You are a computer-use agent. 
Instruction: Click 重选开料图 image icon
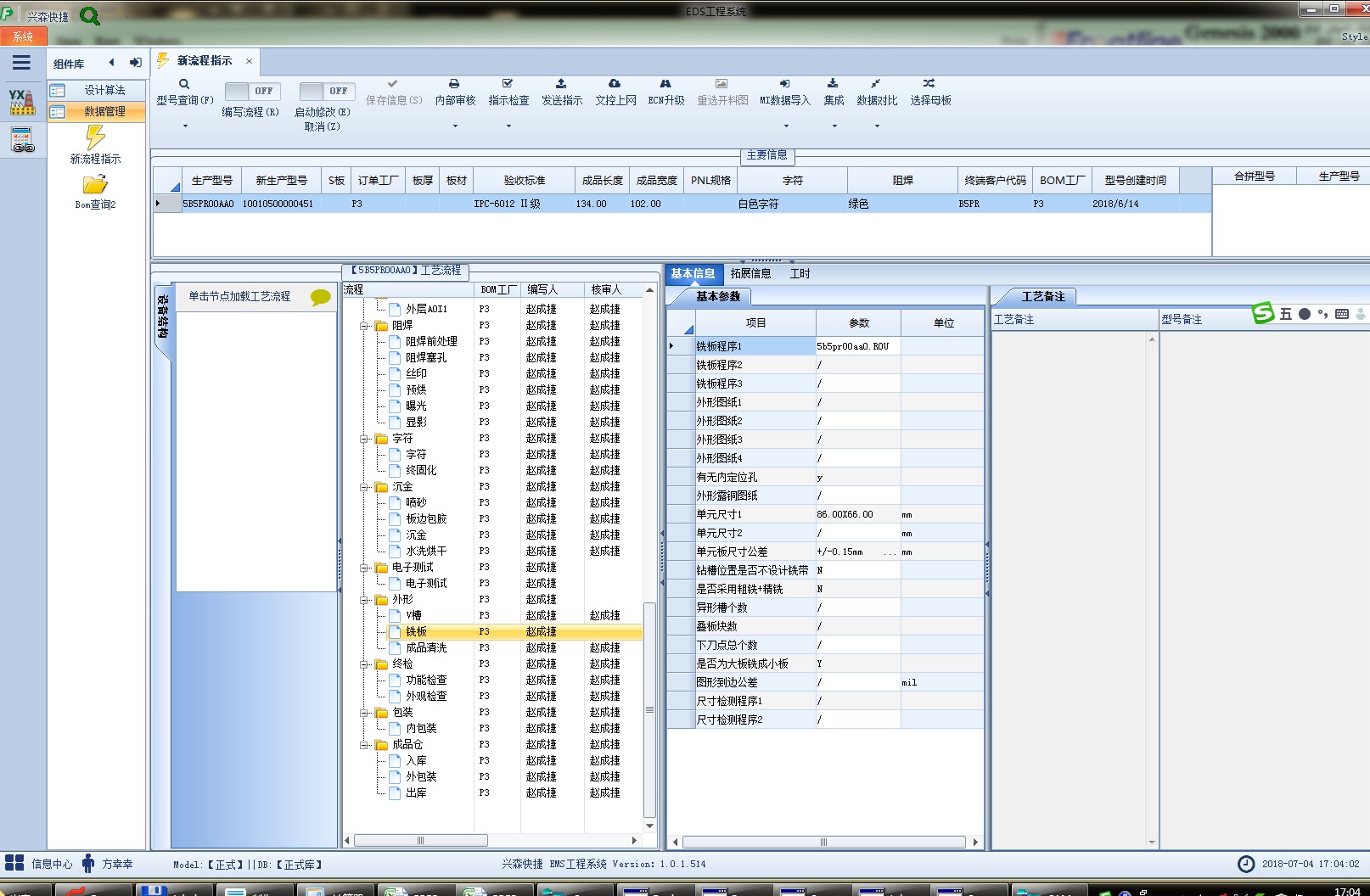721,84
